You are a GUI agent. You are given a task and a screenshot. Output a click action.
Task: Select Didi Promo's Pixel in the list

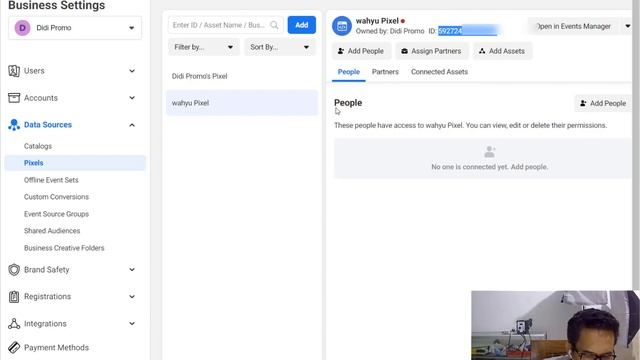[242, 76]
